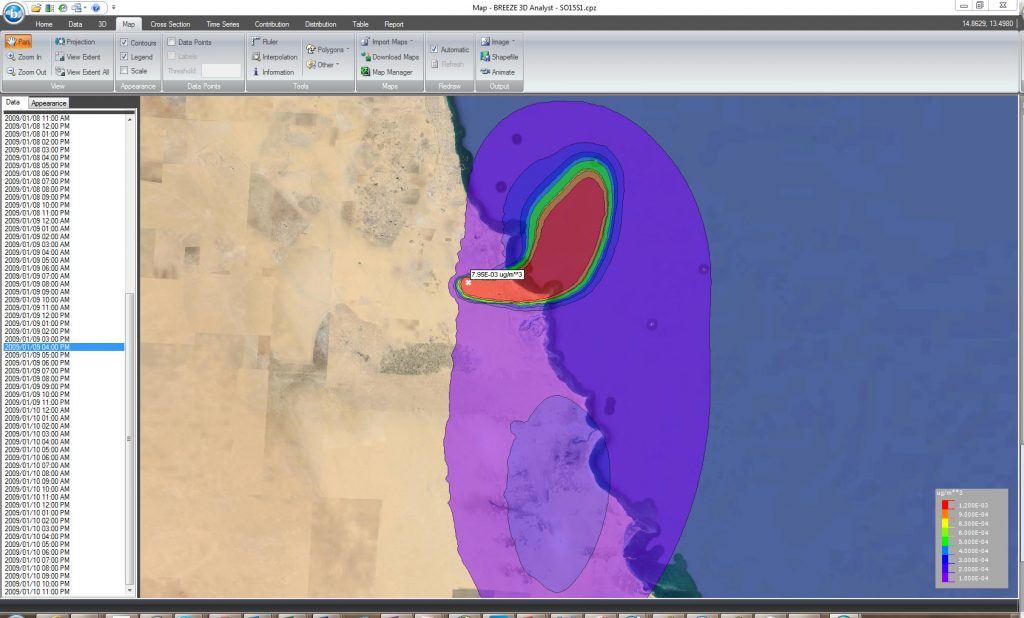Activate the Zoom Out tool
The height and width of the screenshot is (618, 1024).
pos(24,71)
